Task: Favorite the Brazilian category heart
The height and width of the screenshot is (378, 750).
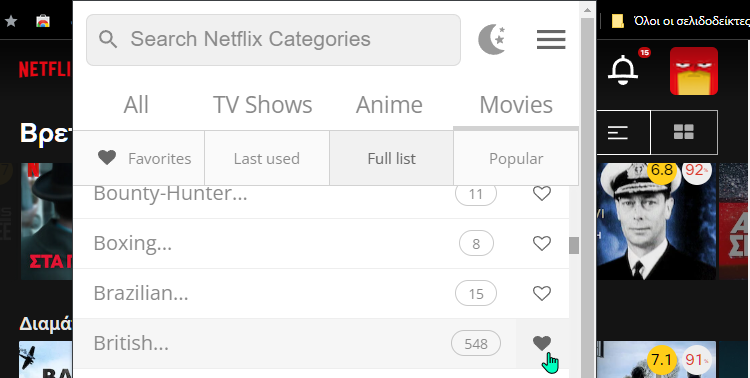Action: point(542,293)
